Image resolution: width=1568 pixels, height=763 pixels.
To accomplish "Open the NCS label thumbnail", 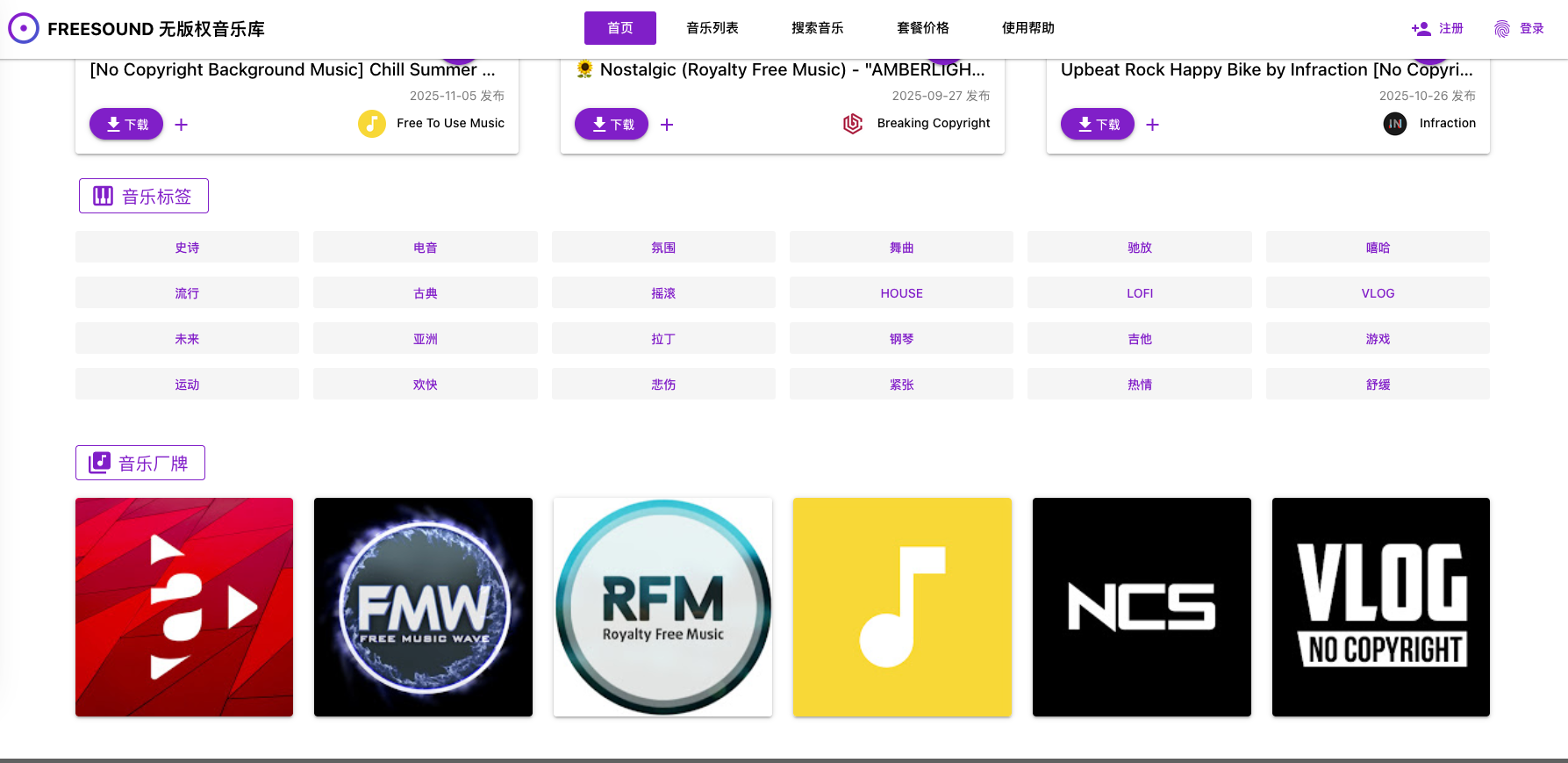I will pos(1142,607).
